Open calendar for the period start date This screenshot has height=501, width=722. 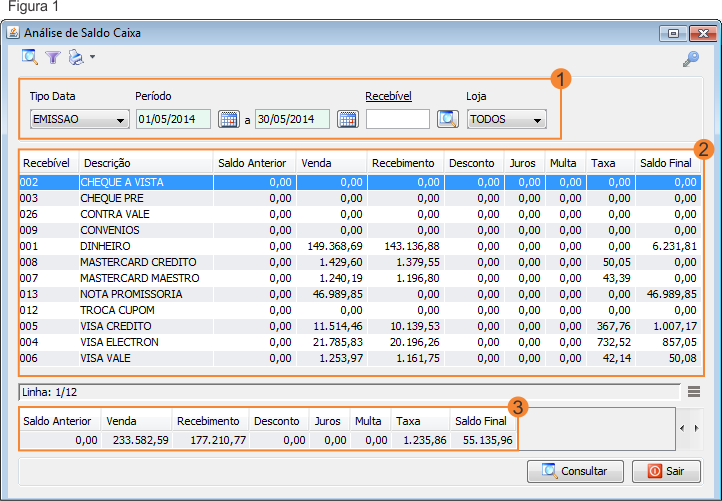click(229, 120)
